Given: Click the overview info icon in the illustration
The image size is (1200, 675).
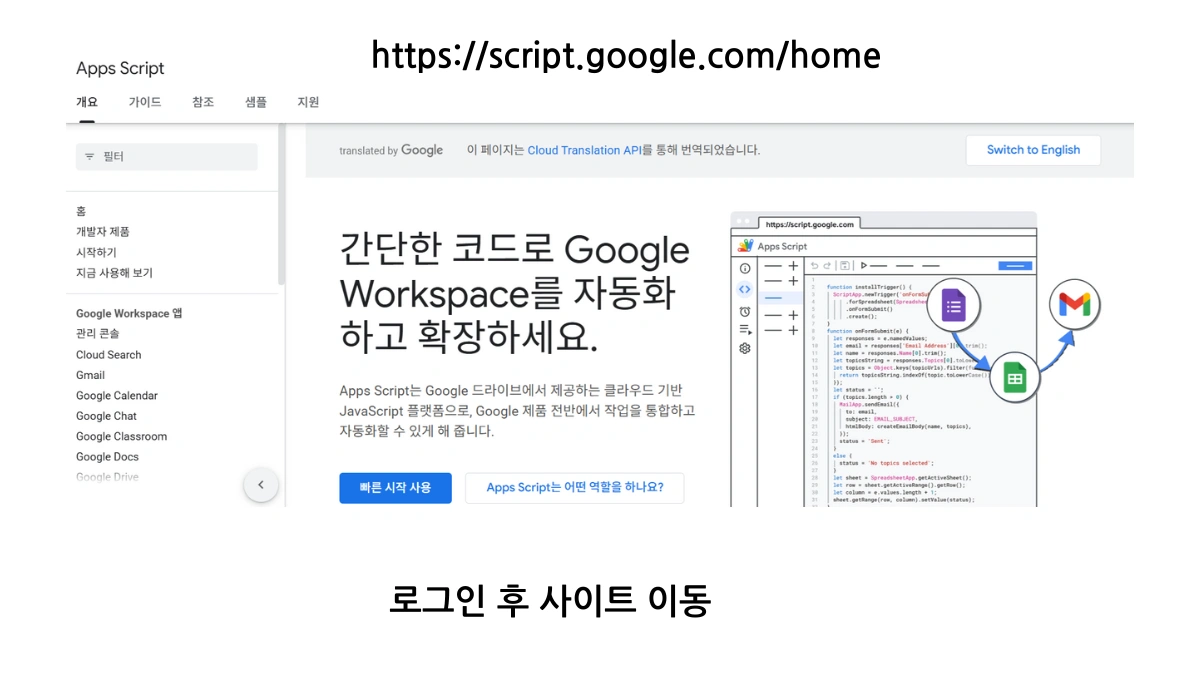Looking at the screenshot, I should [744, 268].
